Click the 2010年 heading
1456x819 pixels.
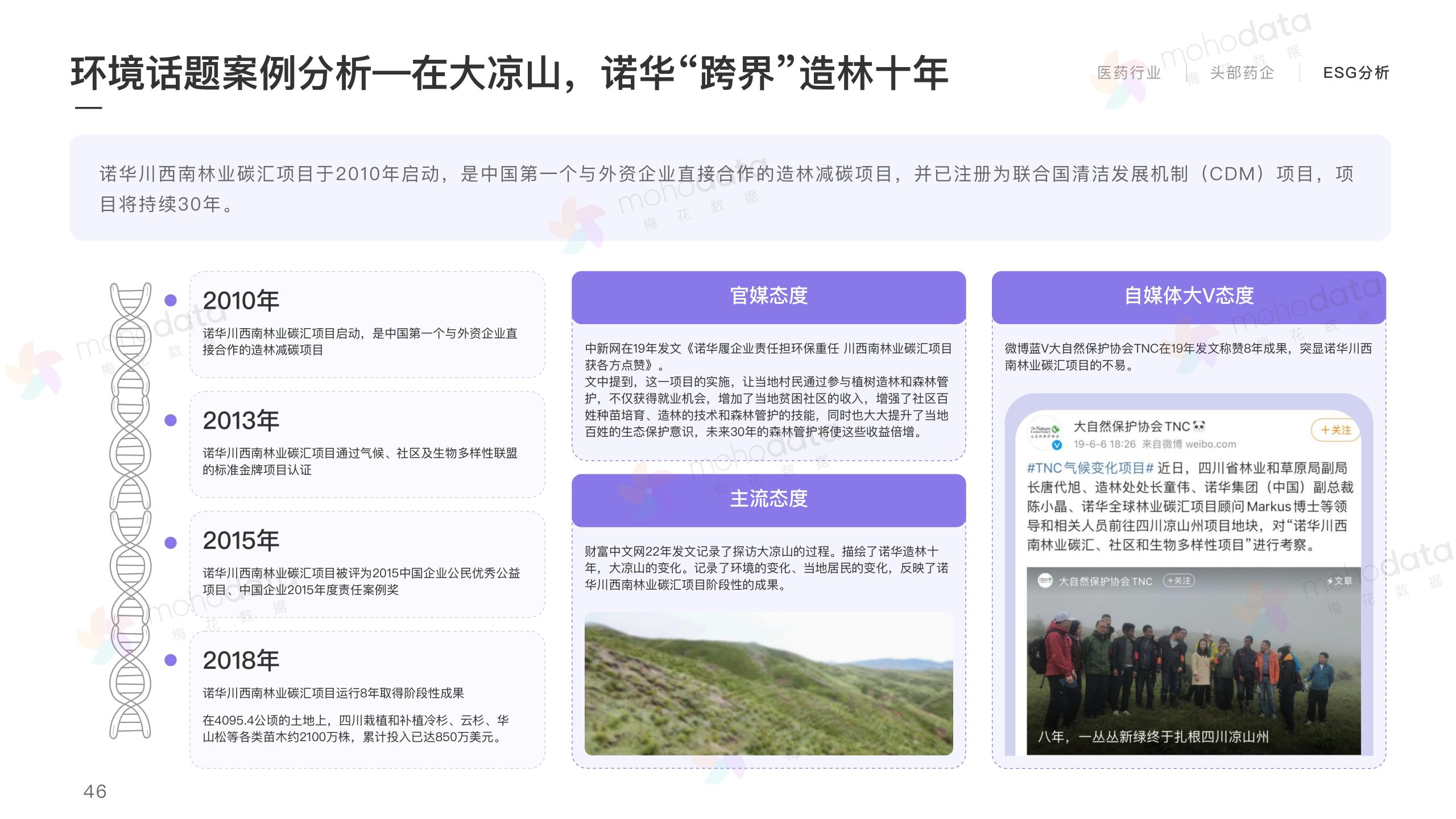pyautogui.click(x=241, y=300)
